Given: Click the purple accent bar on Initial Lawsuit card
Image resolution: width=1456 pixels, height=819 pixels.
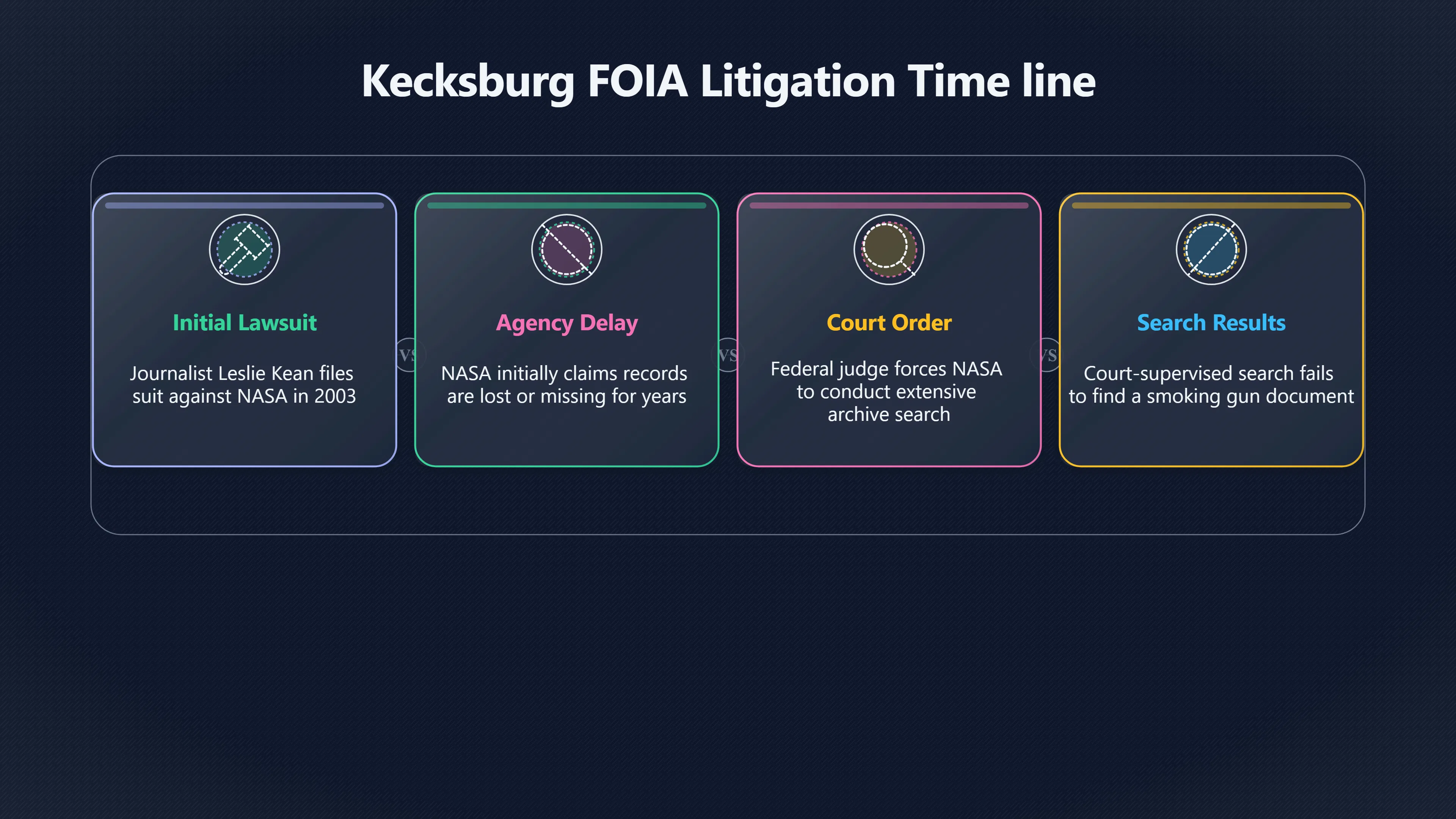Looking at the screenshot, I should point(244,206).
